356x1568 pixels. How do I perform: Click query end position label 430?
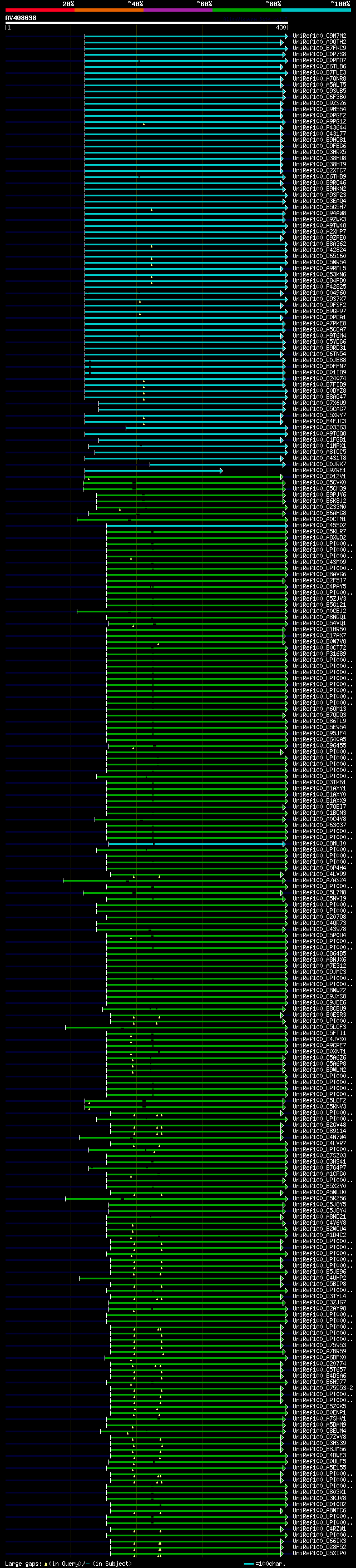point(280,27)
